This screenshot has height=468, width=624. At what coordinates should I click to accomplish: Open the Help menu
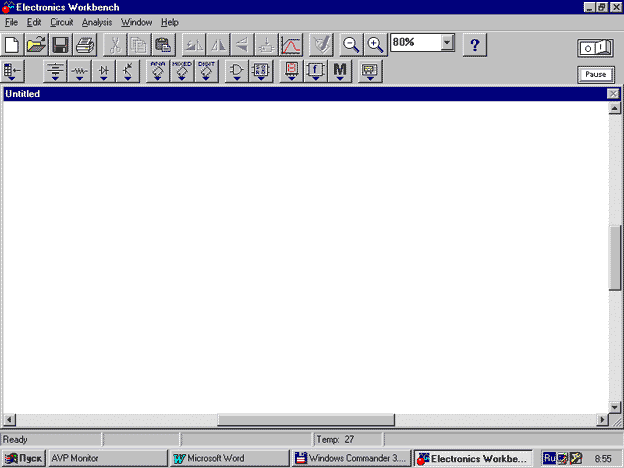pos(170,22)
